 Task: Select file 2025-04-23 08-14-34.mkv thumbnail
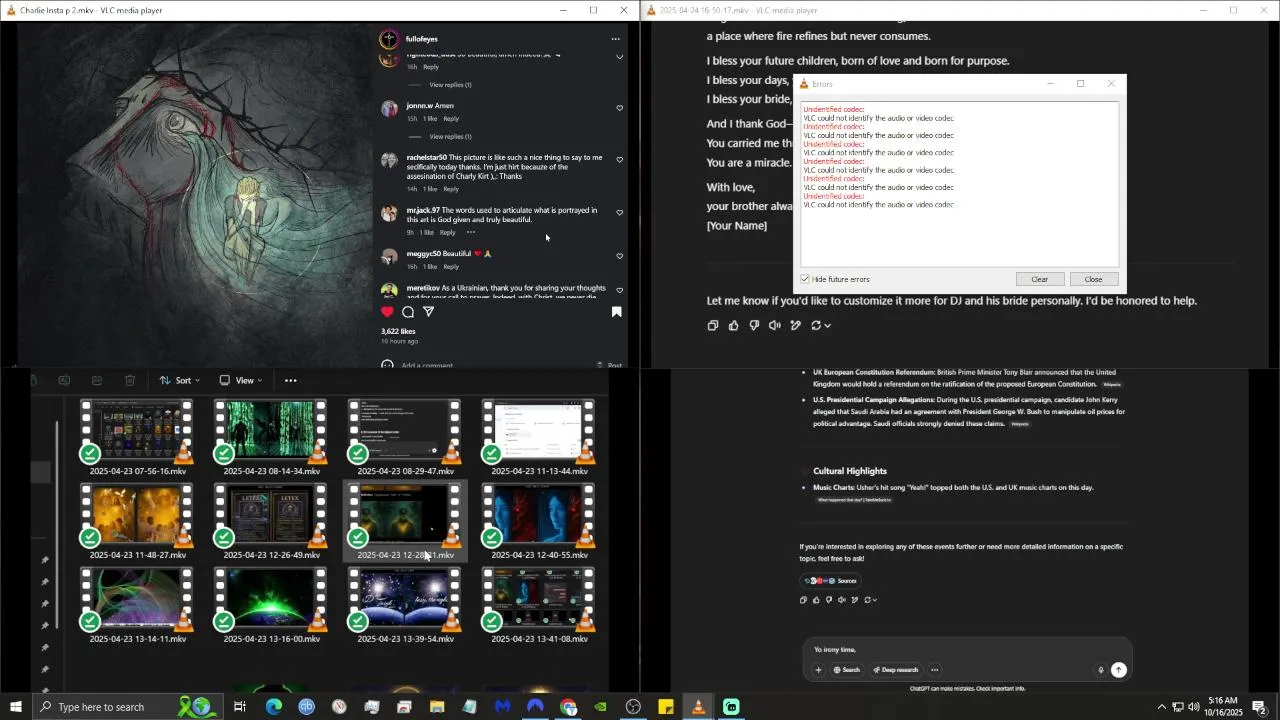point(271,430)
